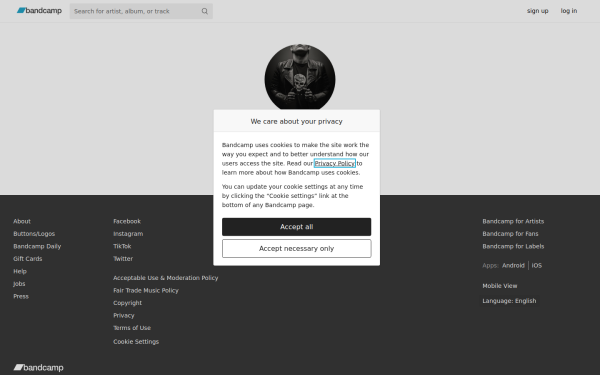Screen dimensions: 600x375
Task: Open the Jobs link
Action: [x=19, y=284]
